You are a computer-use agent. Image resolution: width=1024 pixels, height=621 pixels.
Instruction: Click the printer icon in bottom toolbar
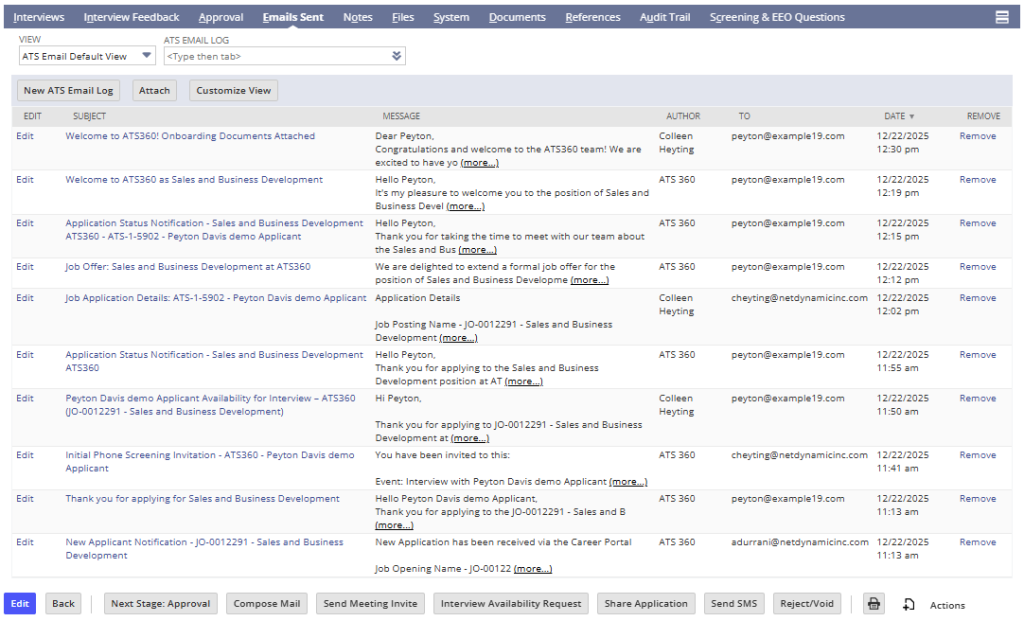click(x=874, y=603)
